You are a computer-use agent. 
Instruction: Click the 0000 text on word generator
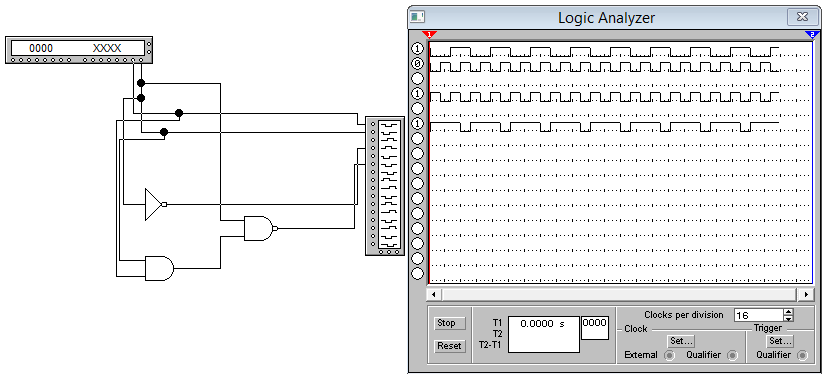click(41, 49)
